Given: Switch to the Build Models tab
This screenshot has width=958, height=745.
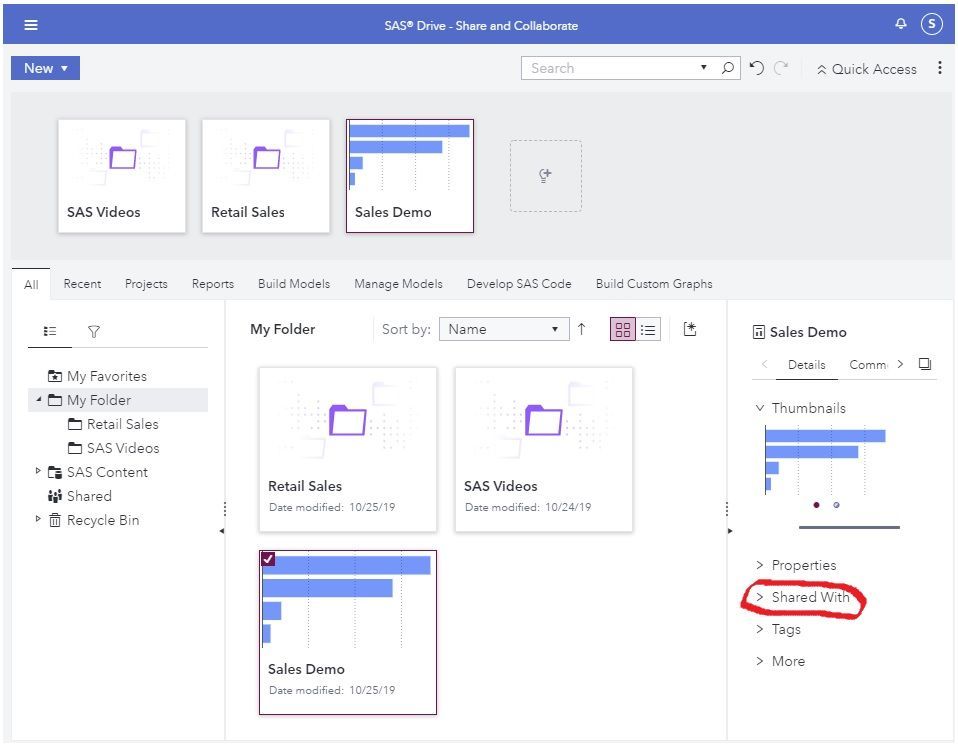Looking at the screenshot, I should point(294,284).
